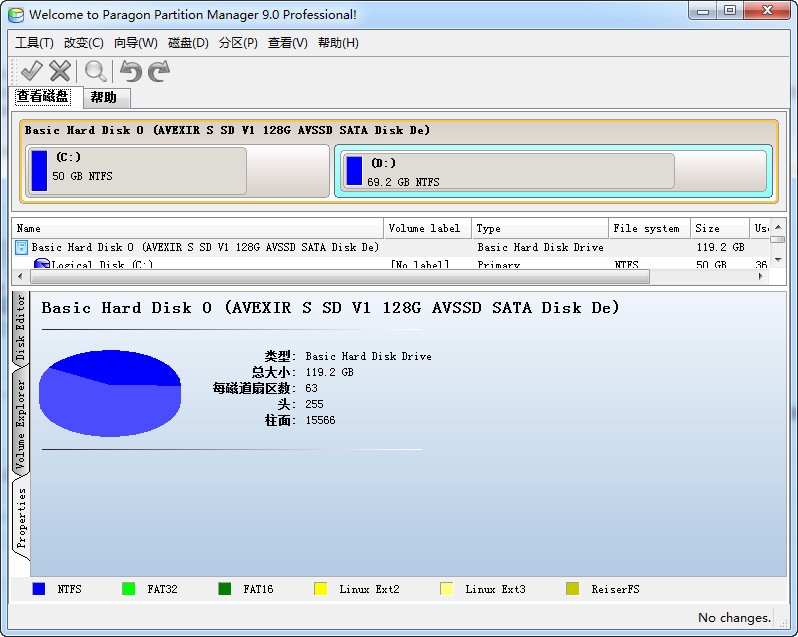Minimize the Partition Manager window

pos(703,11)
